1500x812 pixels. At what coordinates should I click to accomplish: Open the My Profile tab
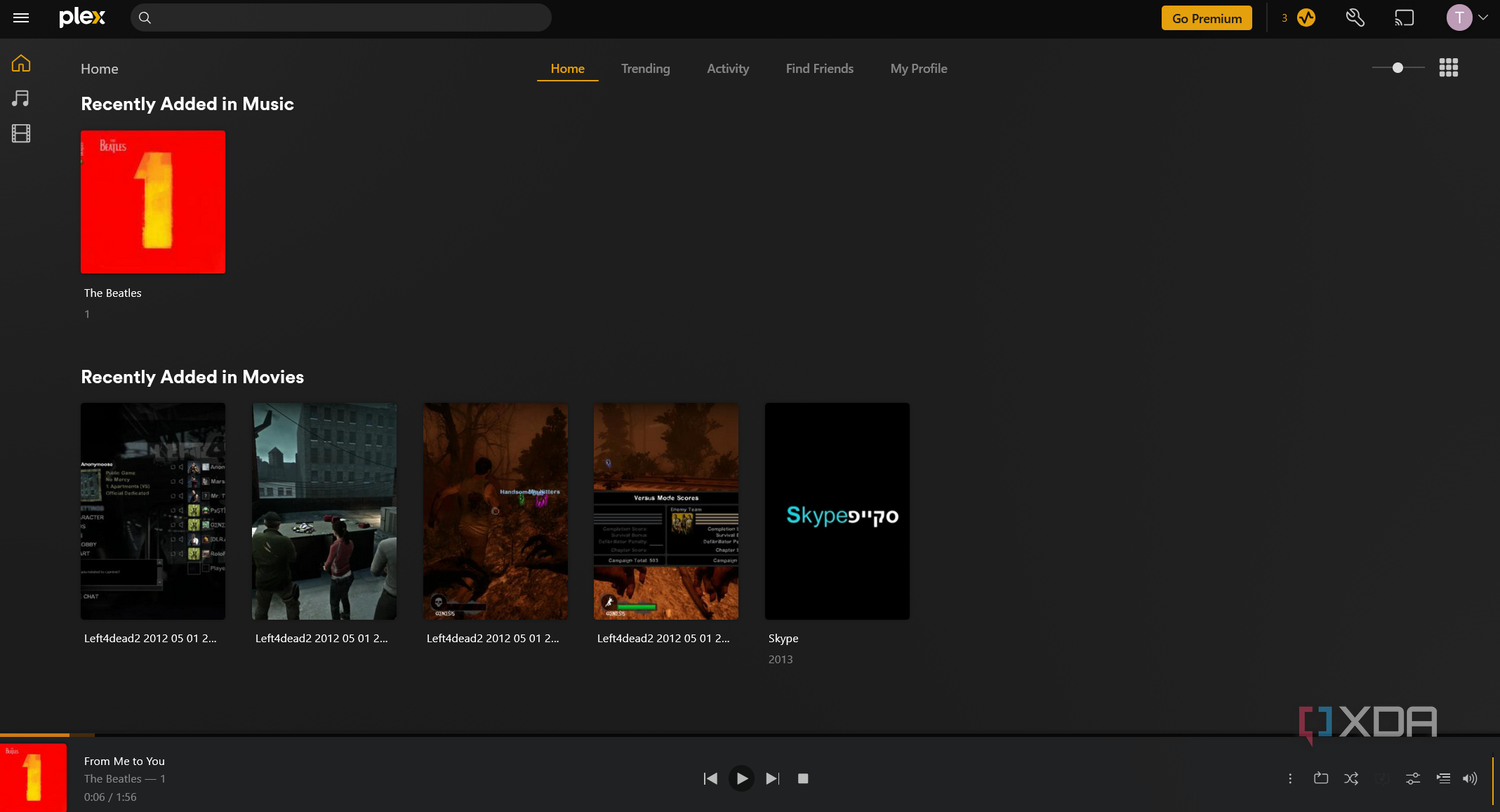919,68
